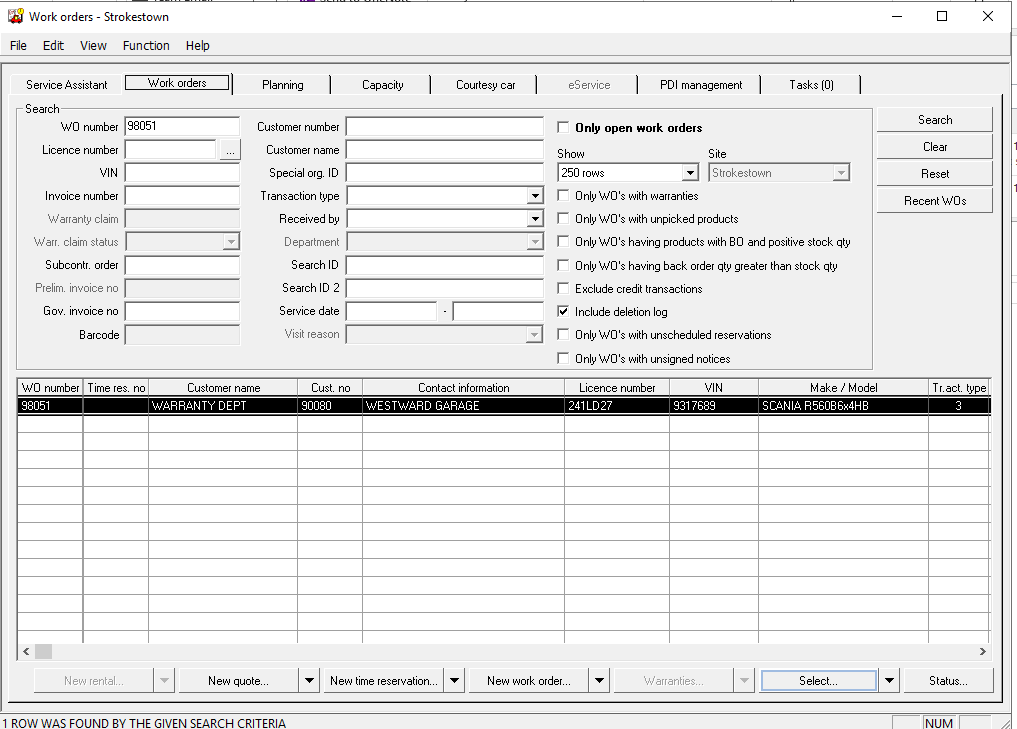Focus the Licence number field
Screen dimensions: 1017x729
tap(171, 150)
